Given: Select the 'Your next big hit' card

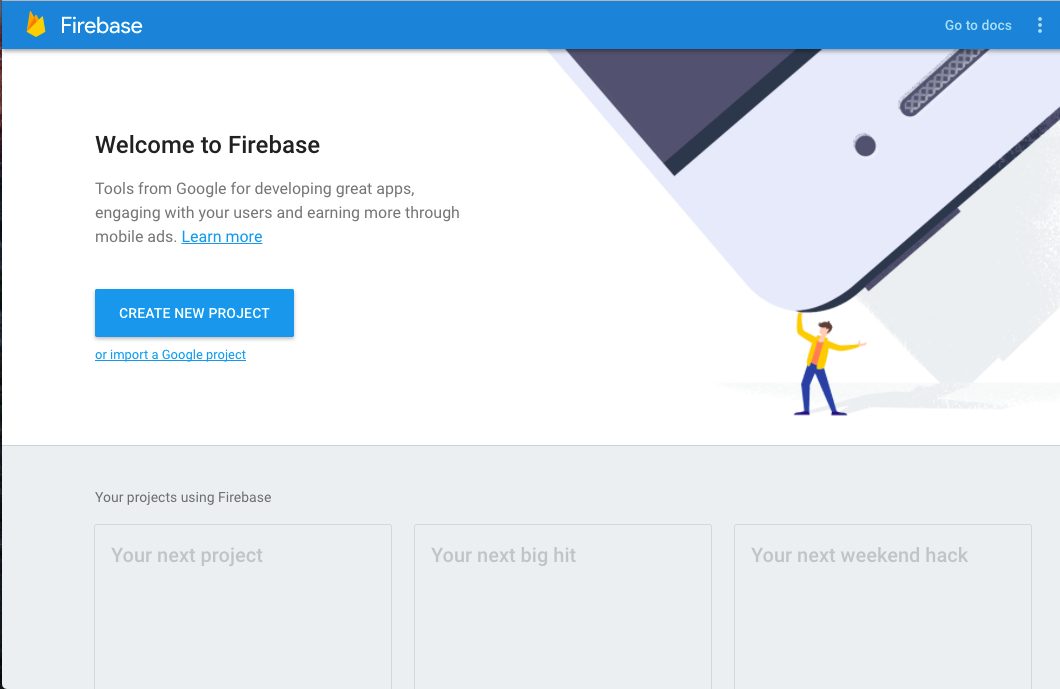Looking at the screenshot, I should (562, 606).
